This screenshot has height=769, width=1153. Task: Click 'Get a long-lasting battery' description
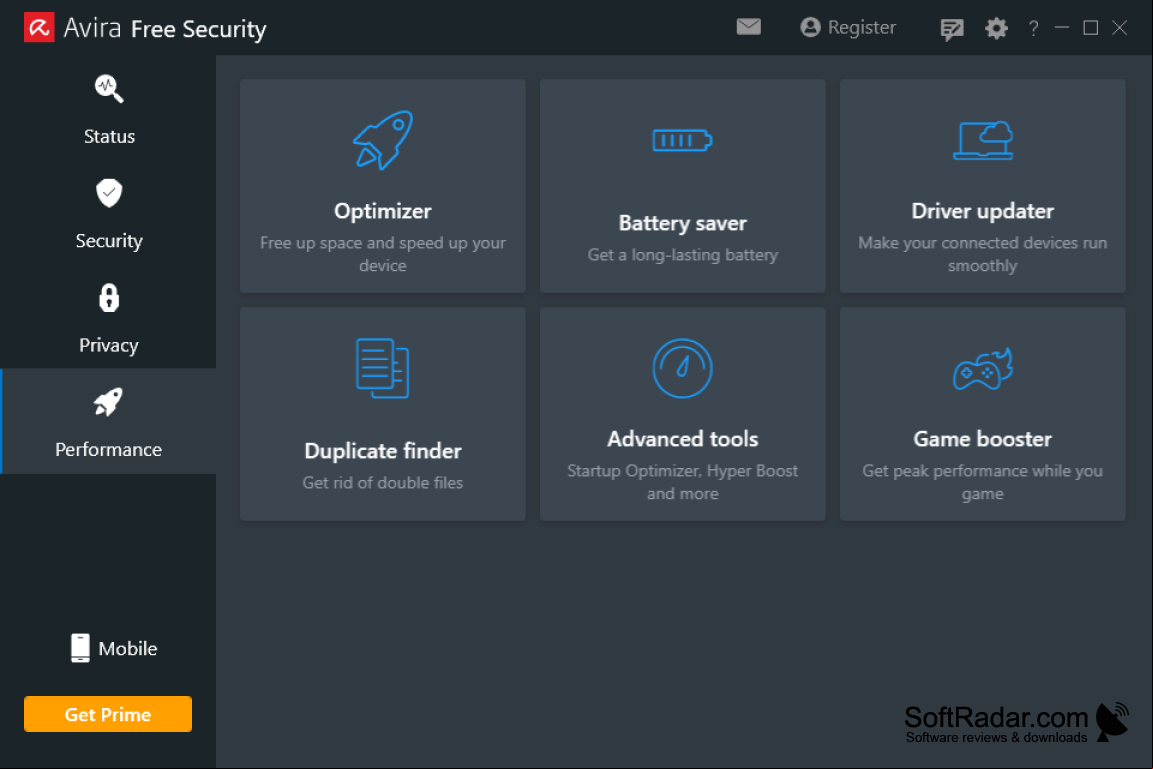[x=682, y=254]
